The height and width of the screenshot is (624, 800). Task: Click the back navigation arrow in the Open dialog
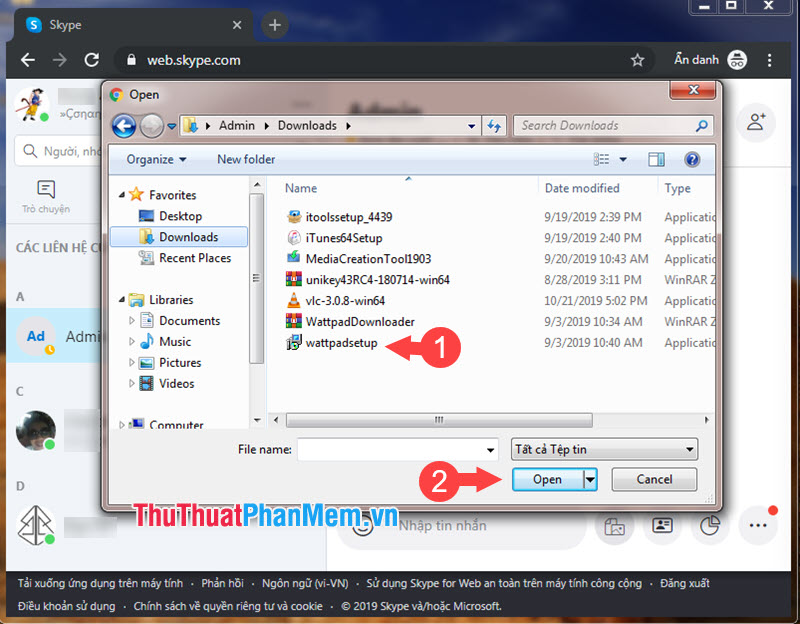pyautogui.click(x=121, y=125)
